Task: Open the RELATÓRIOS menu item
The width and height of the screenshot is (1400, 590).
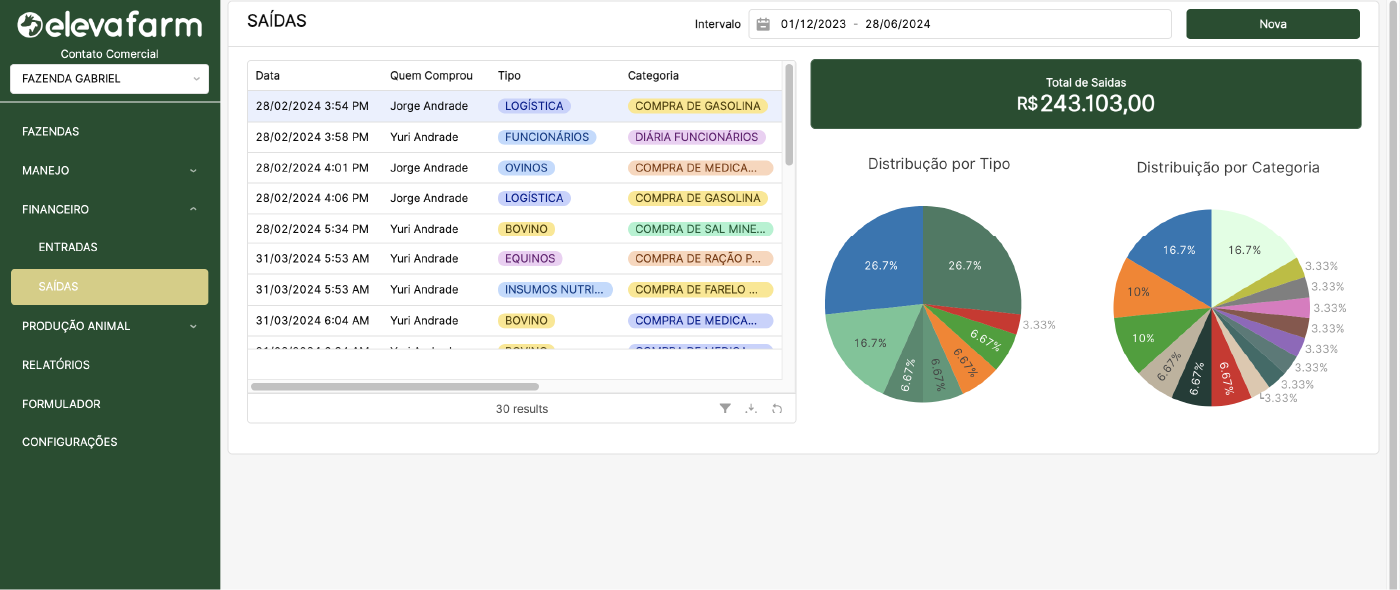Action: [x=56, y=365]
